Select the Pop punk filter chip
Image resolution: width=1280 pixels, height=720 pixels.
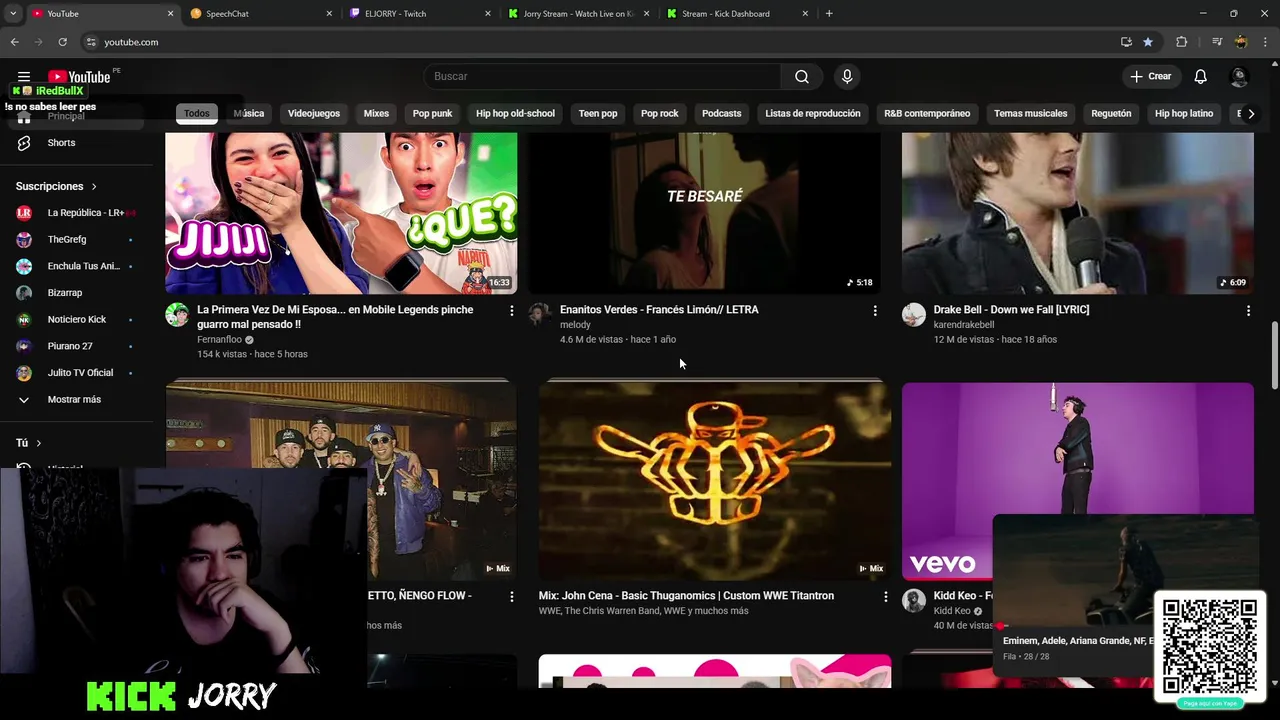433,113
